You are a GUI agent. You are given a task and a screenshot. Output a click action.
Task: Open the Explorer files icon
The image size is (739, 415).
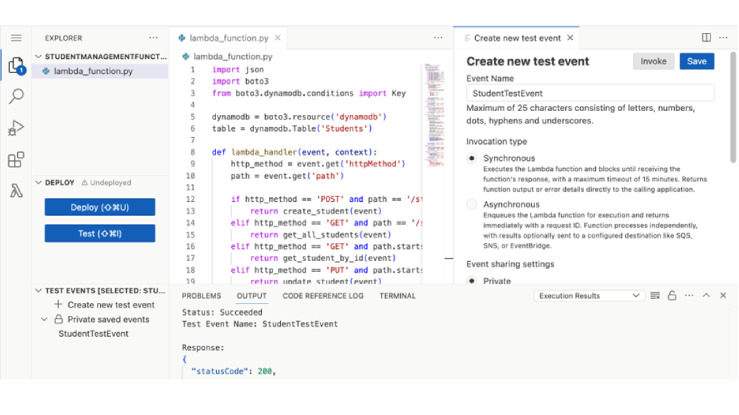point(16,66)
